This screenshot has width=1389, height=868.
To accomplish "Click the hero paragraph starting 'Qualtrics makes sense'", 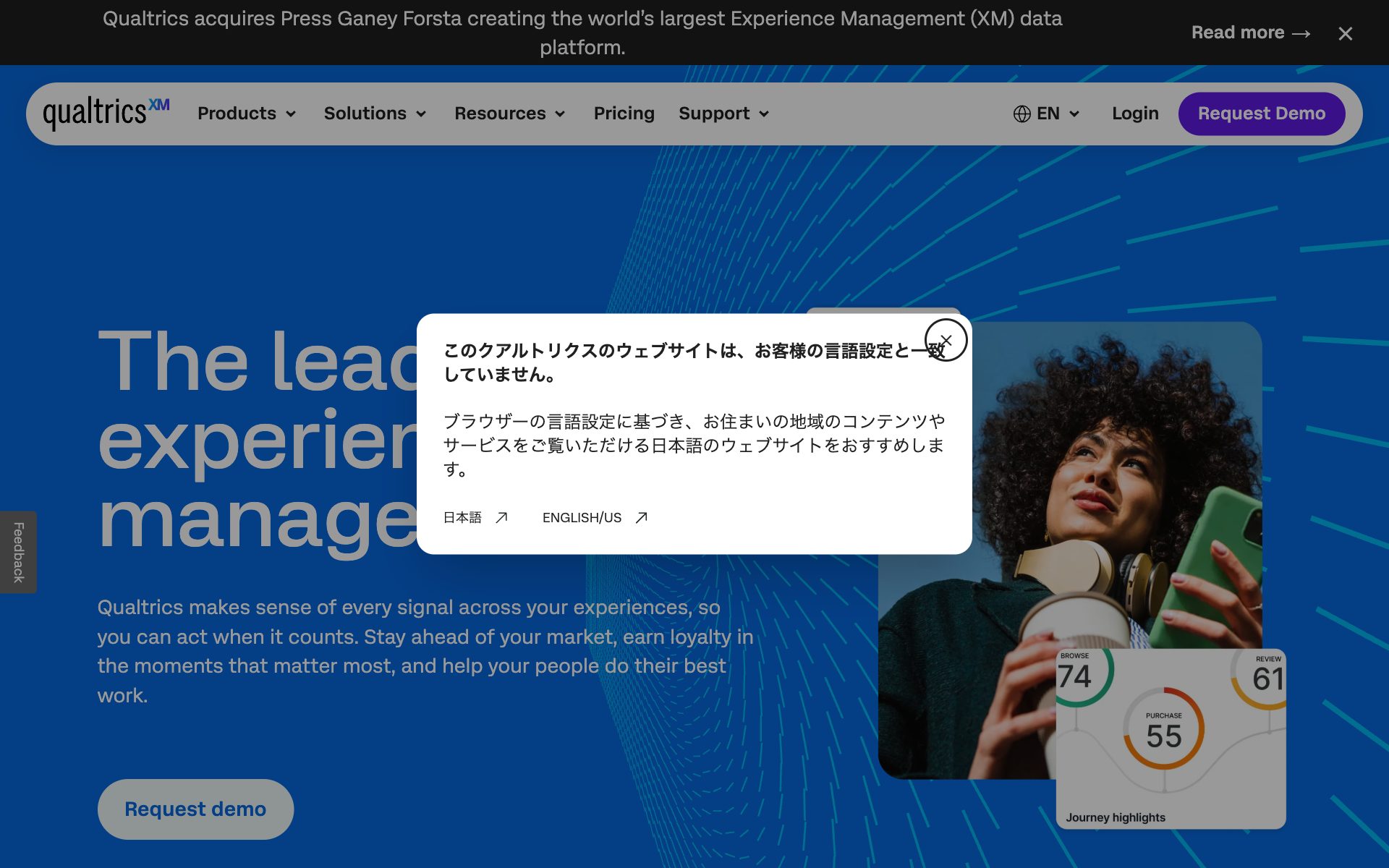I will 425,651.
